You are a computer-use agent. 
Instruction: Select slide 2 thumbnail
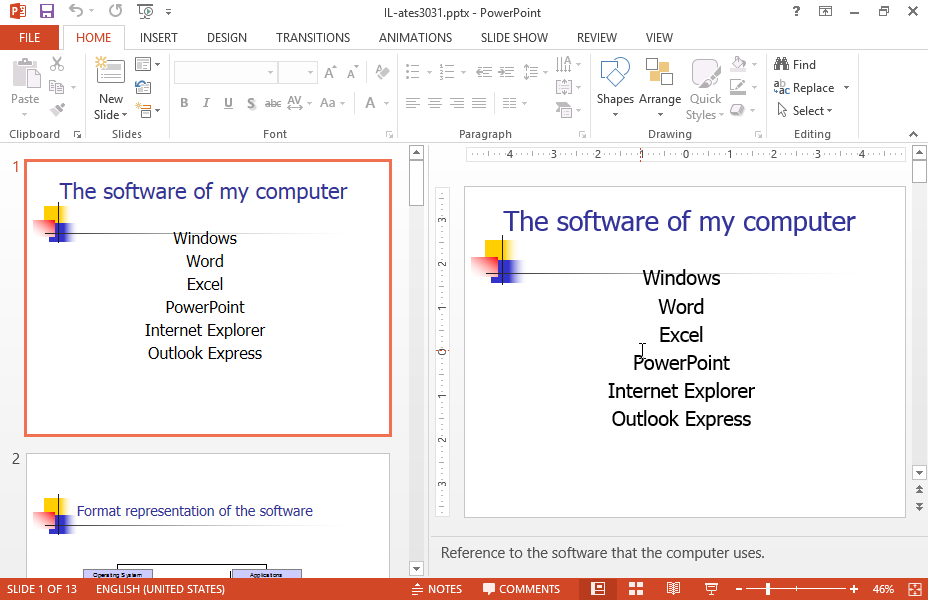(208, 515)
